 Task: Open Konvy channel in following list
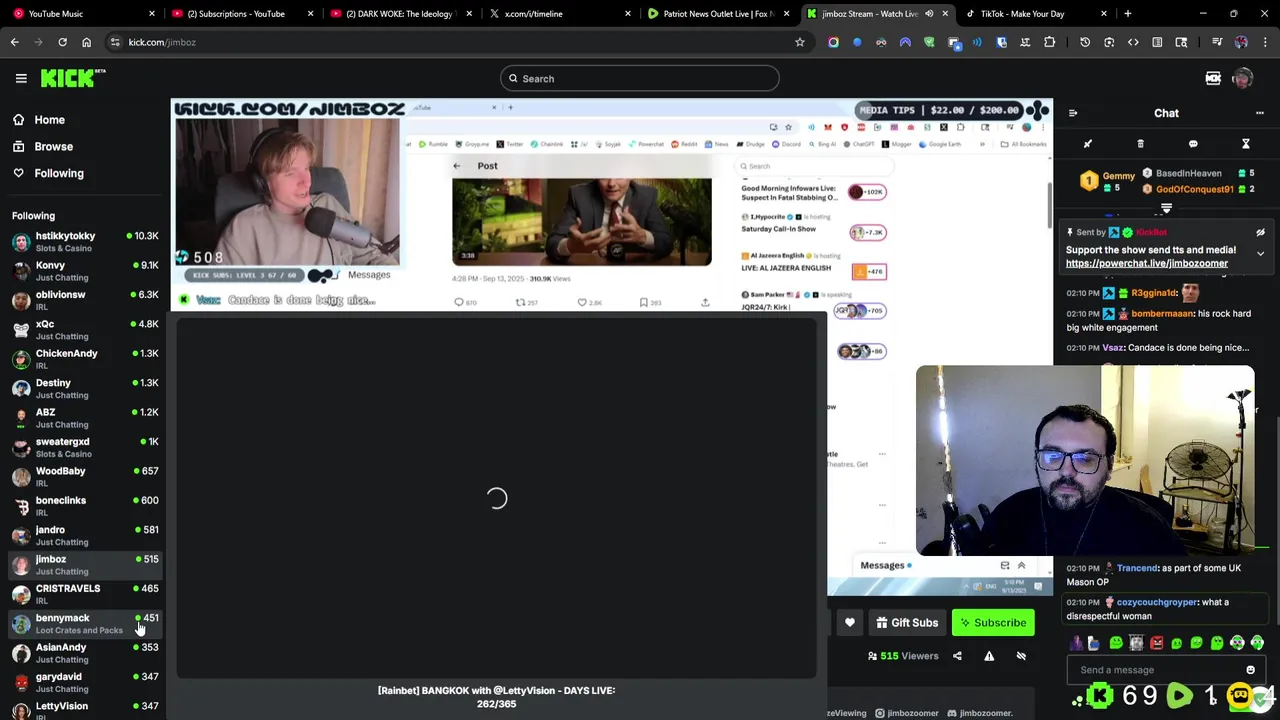[85, 271]
